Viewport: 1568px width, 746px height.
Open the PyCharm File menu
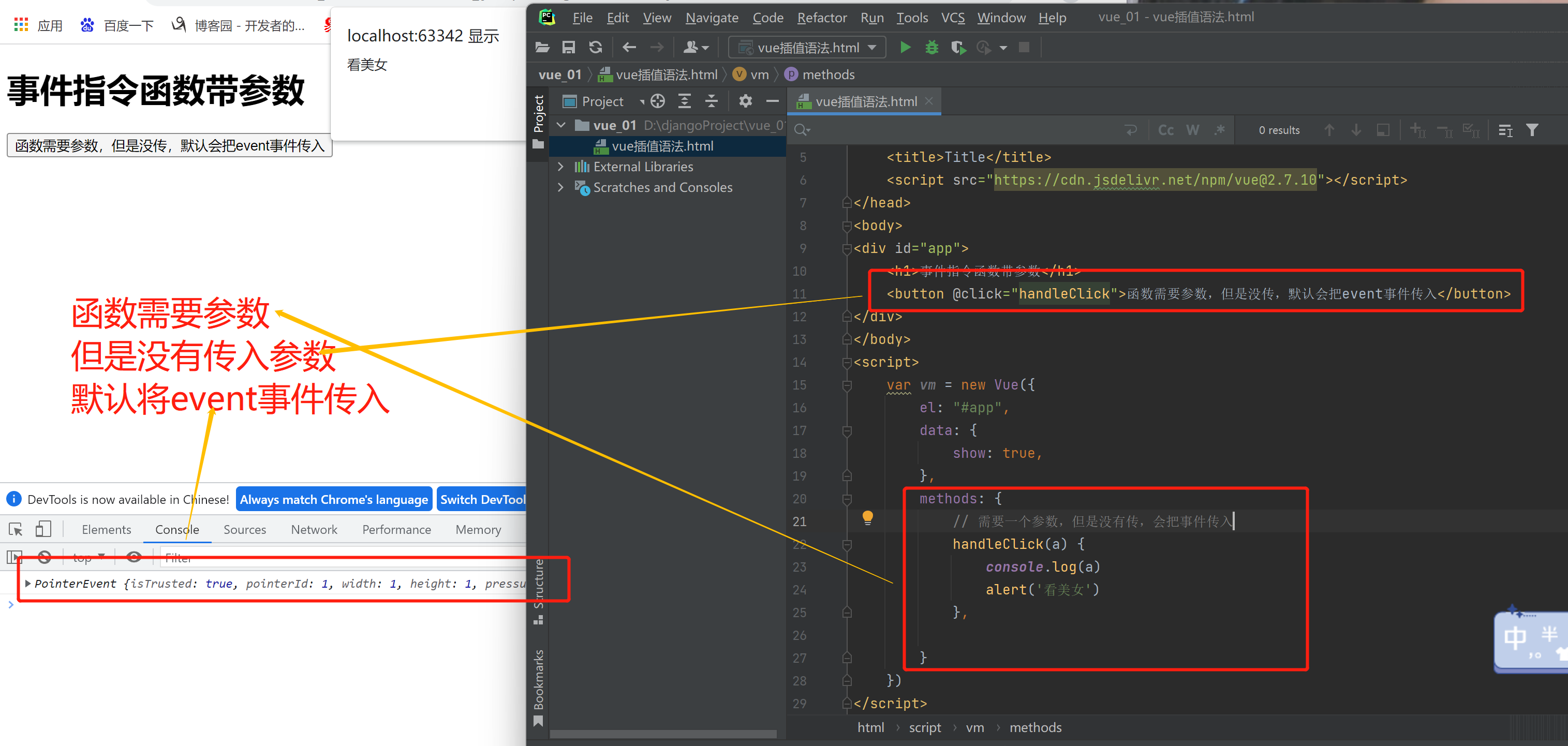click(x=582, y=18)
